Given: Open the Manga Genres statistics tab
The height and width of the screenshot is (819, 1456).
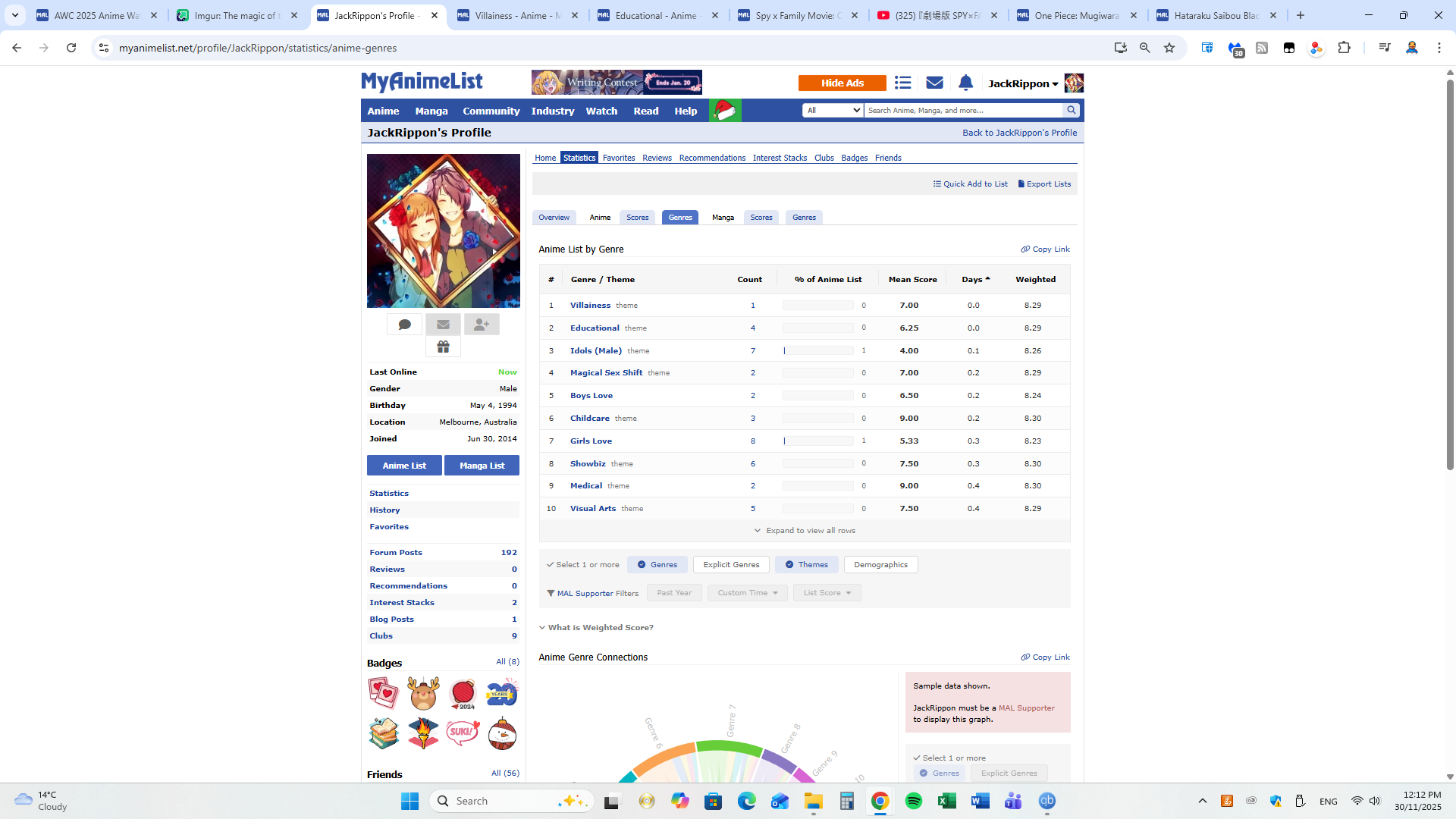Looking at the screenshot, I should (804, 218).
